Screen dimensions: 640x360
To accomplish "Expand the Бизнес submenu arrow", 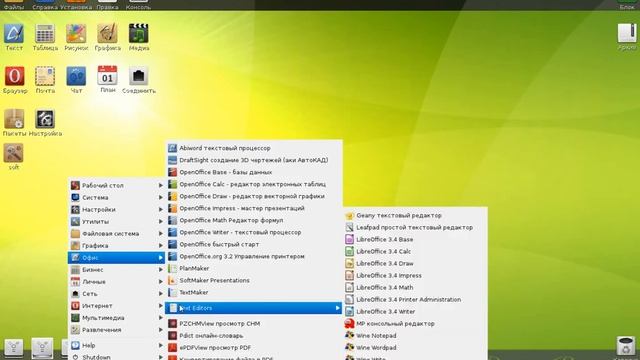I will [x=160, y=270].
